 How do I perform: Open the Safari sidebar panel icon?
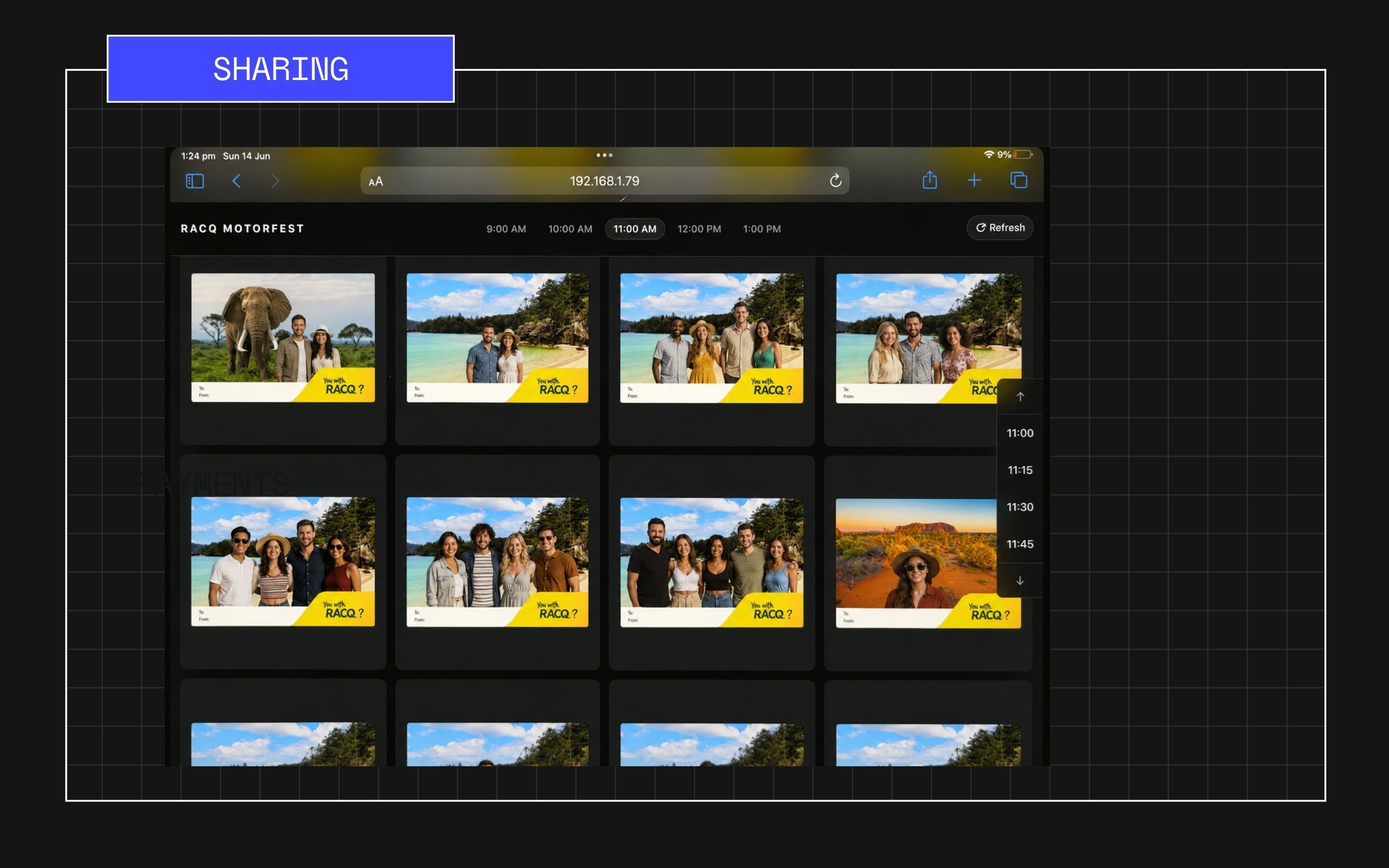(x=195, y=181)
